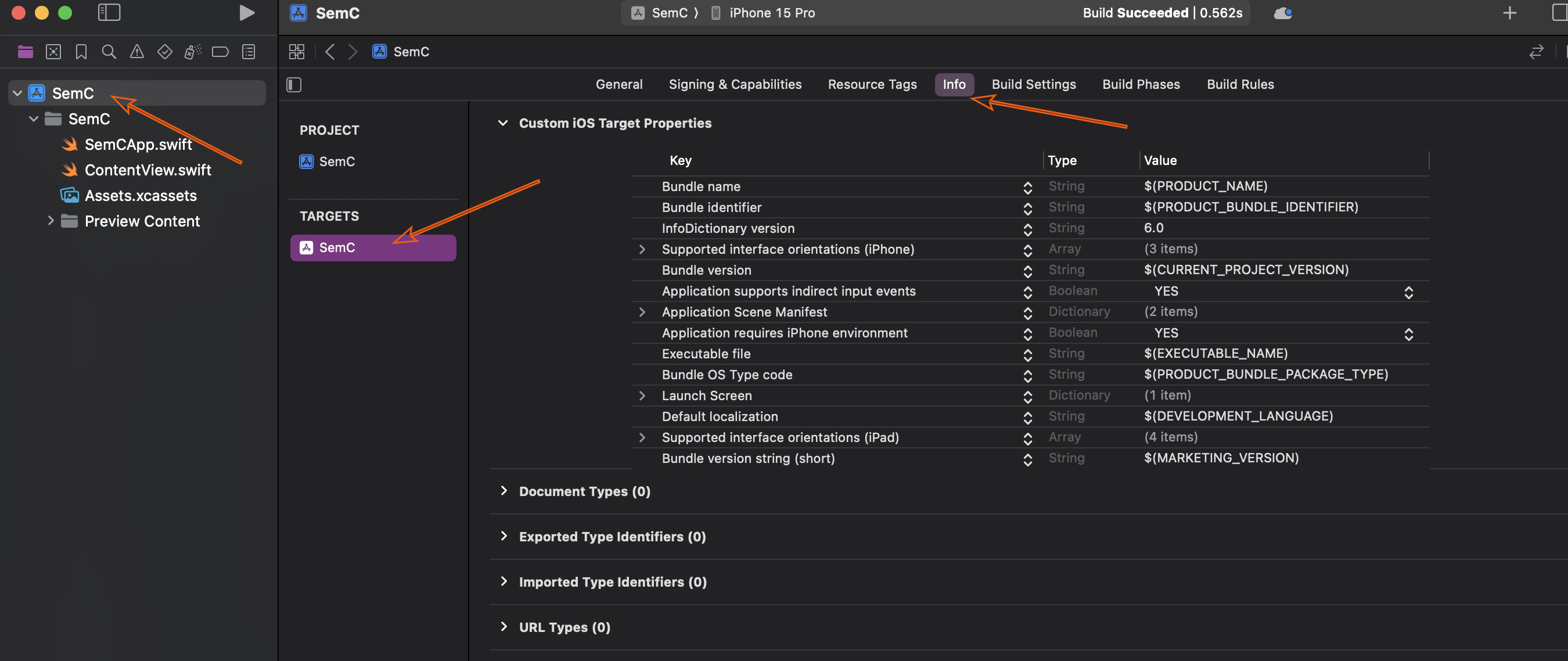Open the Build Settings tab

point(1034,85)
